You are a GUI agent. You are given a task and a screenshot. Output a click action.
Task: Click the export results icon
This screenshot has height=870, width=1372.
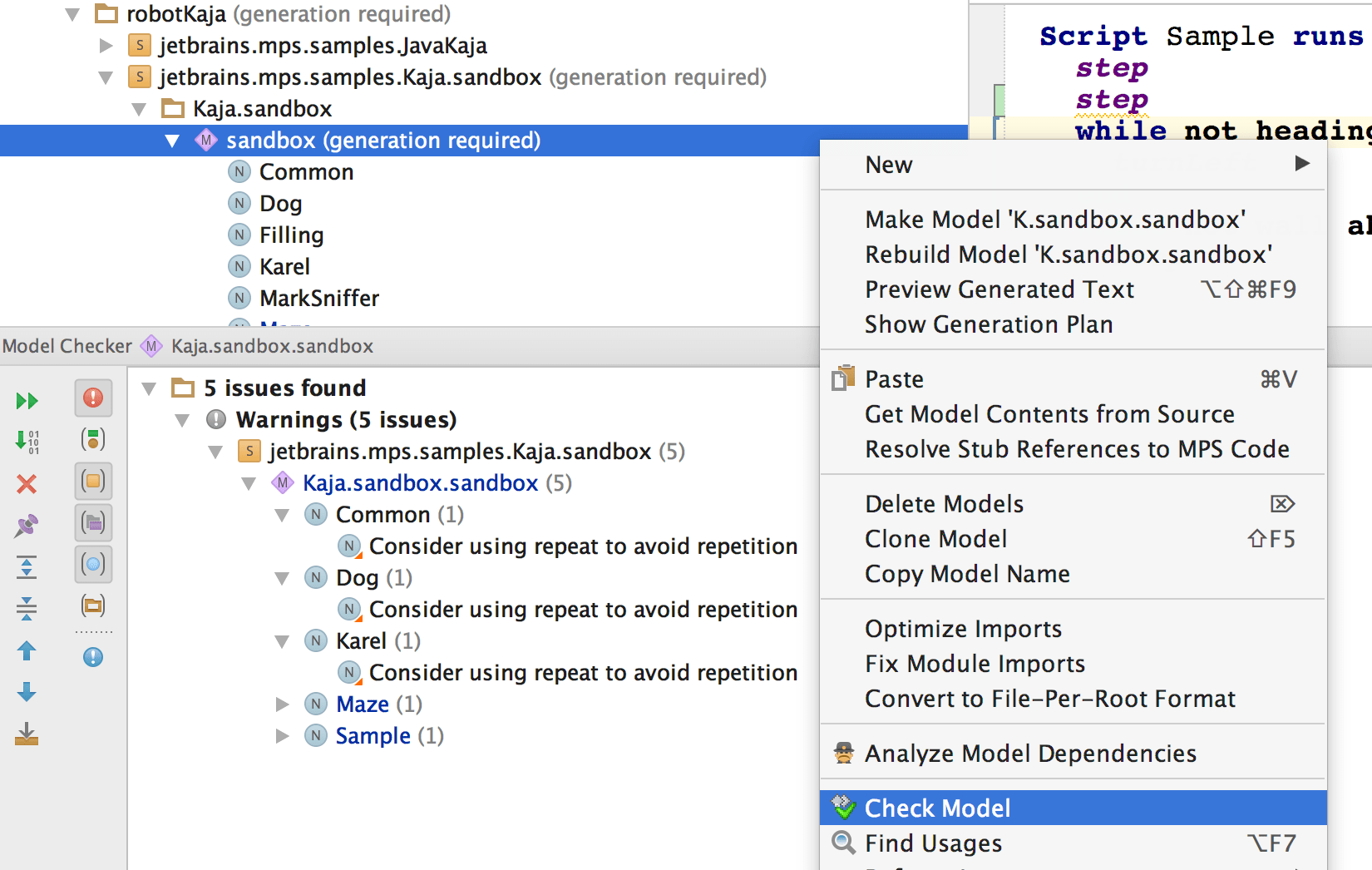(27, 734)
